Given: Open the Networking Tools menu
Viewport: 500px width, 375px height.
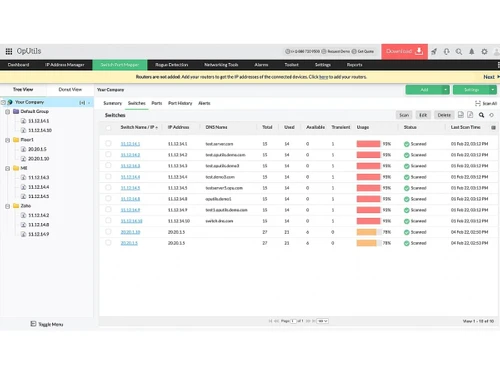Looking at the screenshot, I should [221, 65].
